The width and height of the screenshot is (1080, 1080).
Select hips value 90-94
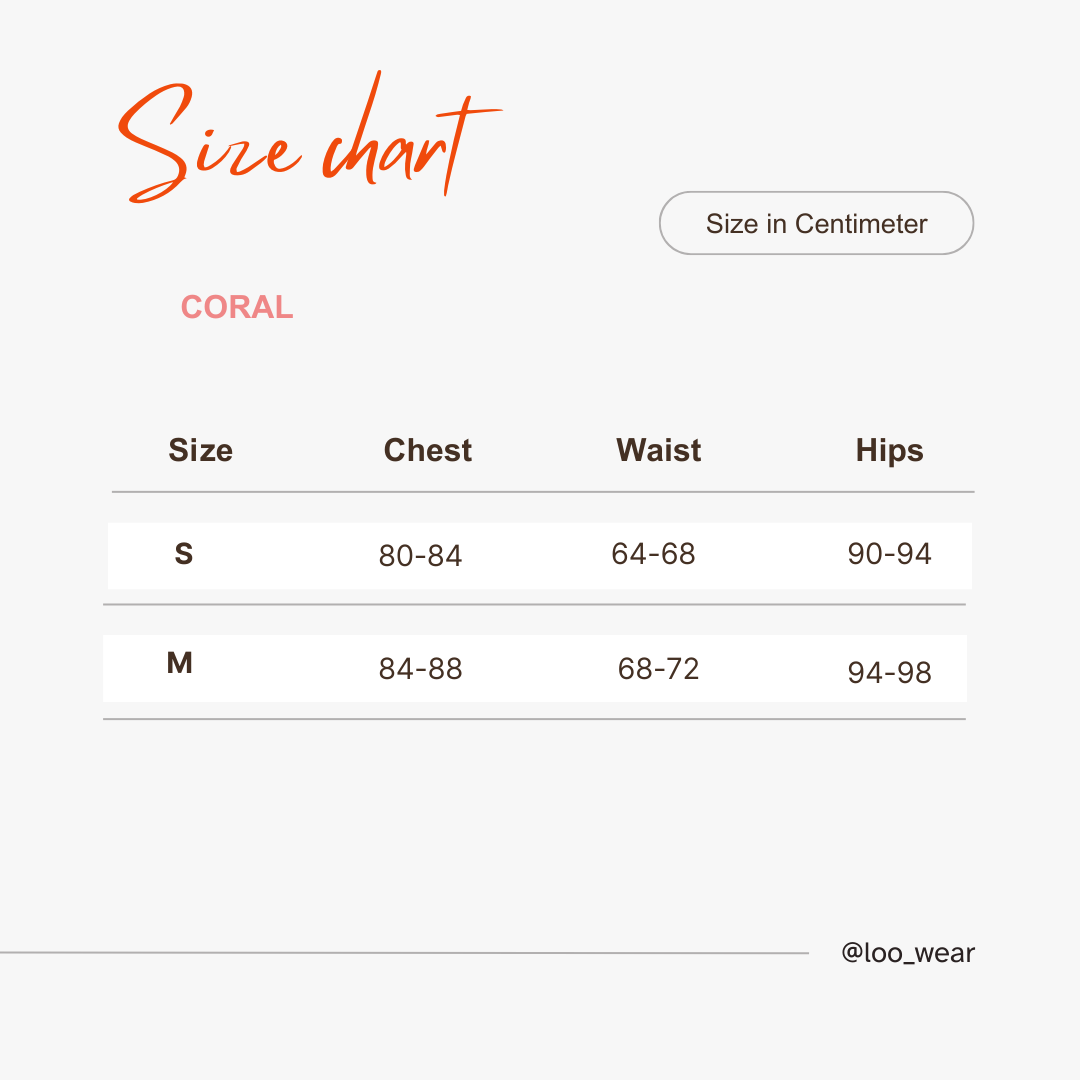(889, 554)
